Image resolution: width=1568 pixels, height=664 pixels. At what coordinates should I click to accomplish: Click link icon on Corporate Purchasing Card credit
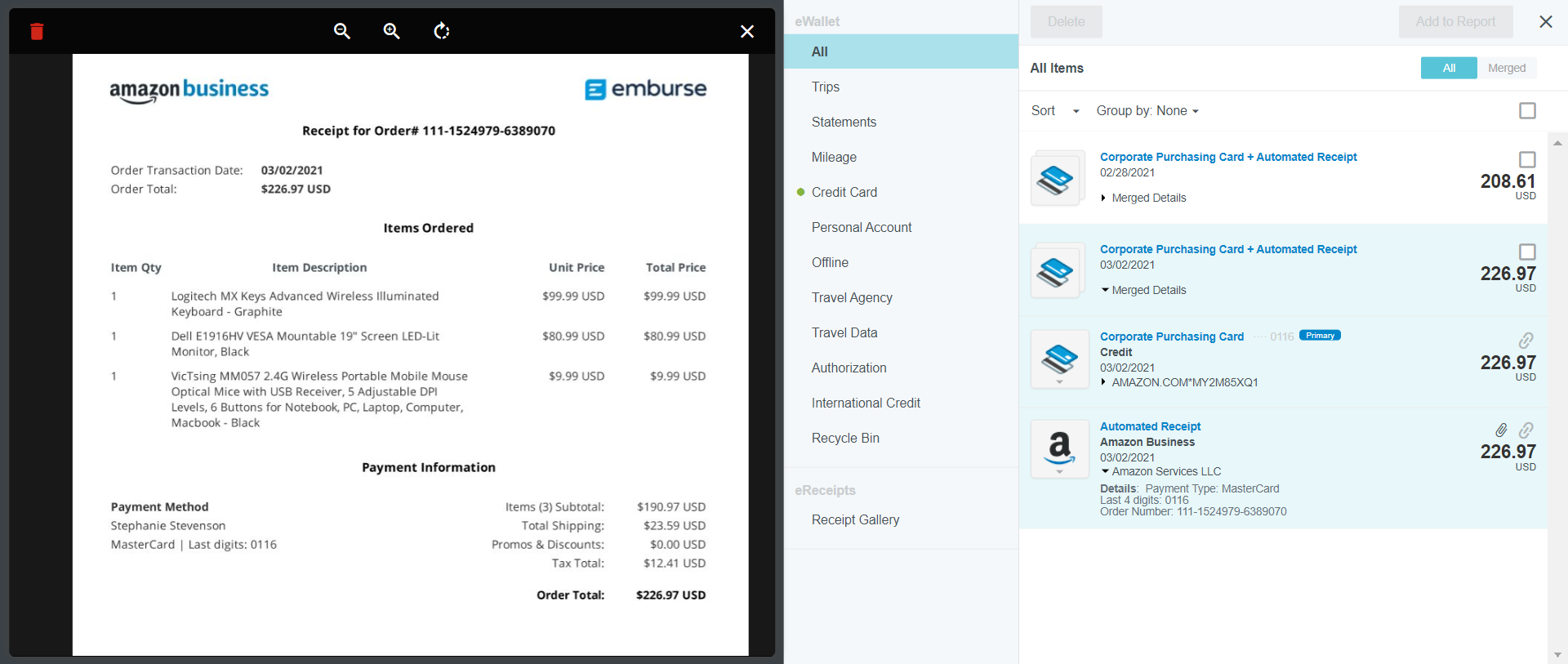[1526, 341]
